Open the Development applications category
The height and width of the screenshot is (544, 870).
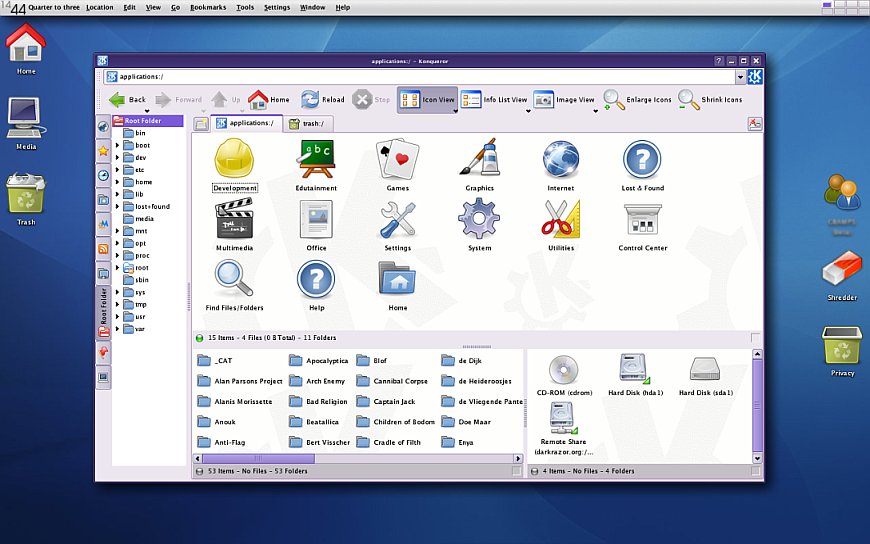point(234,159)
